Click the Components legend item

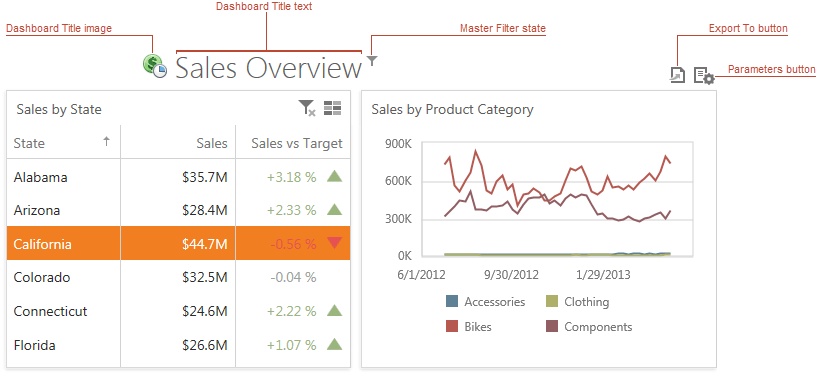(589, 326)
